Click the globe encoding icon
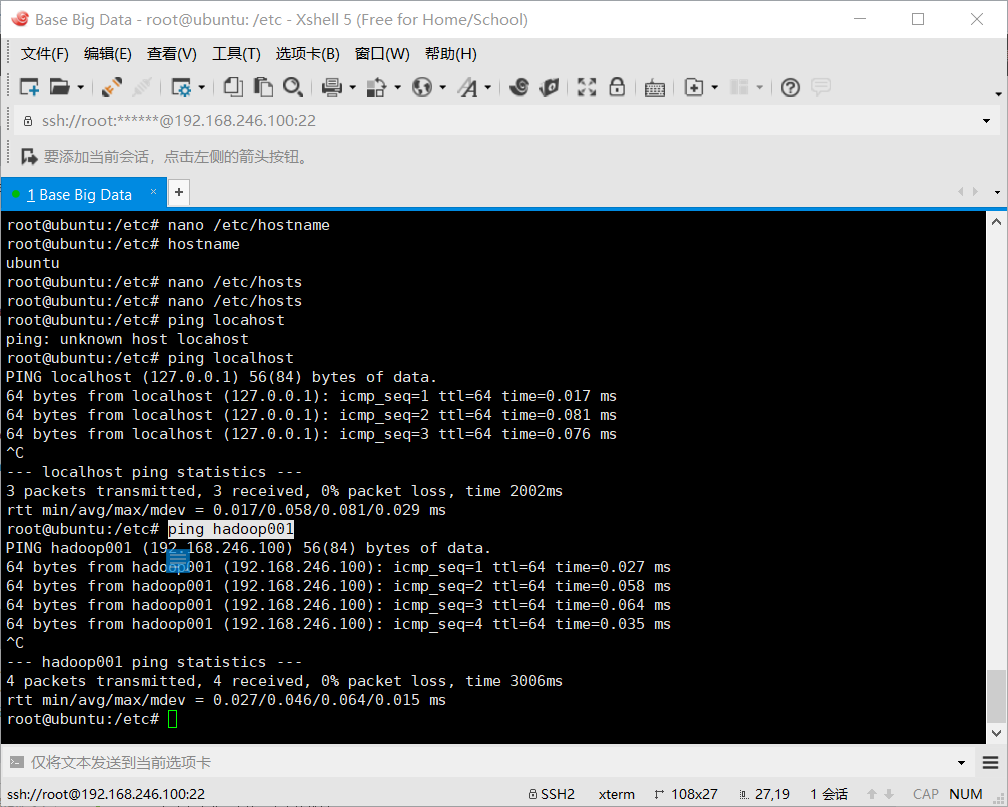 click(x=422, y=87)
